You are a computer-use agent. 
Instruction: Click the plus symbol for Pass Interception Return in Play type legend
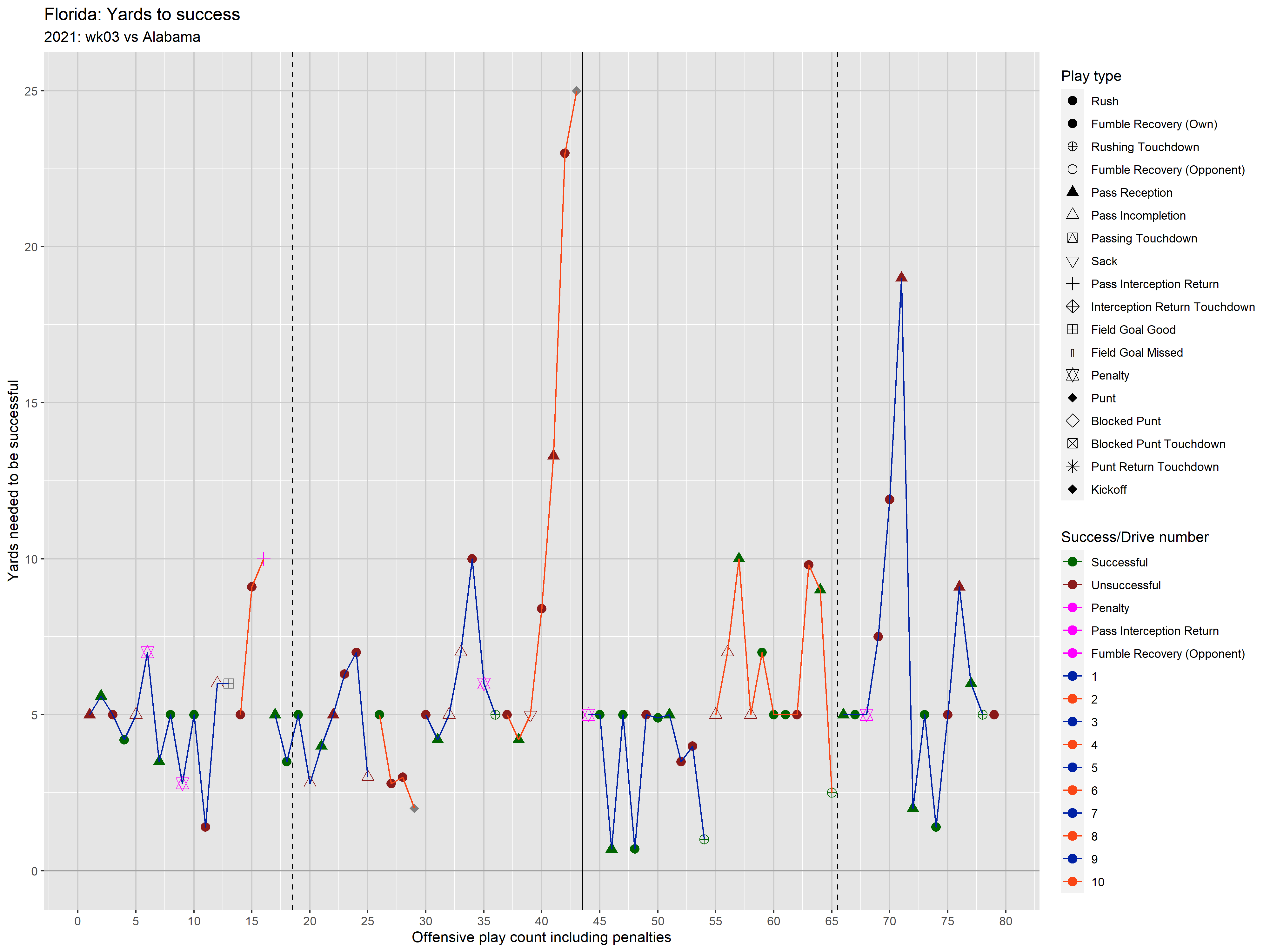(x=1072, y=283)
